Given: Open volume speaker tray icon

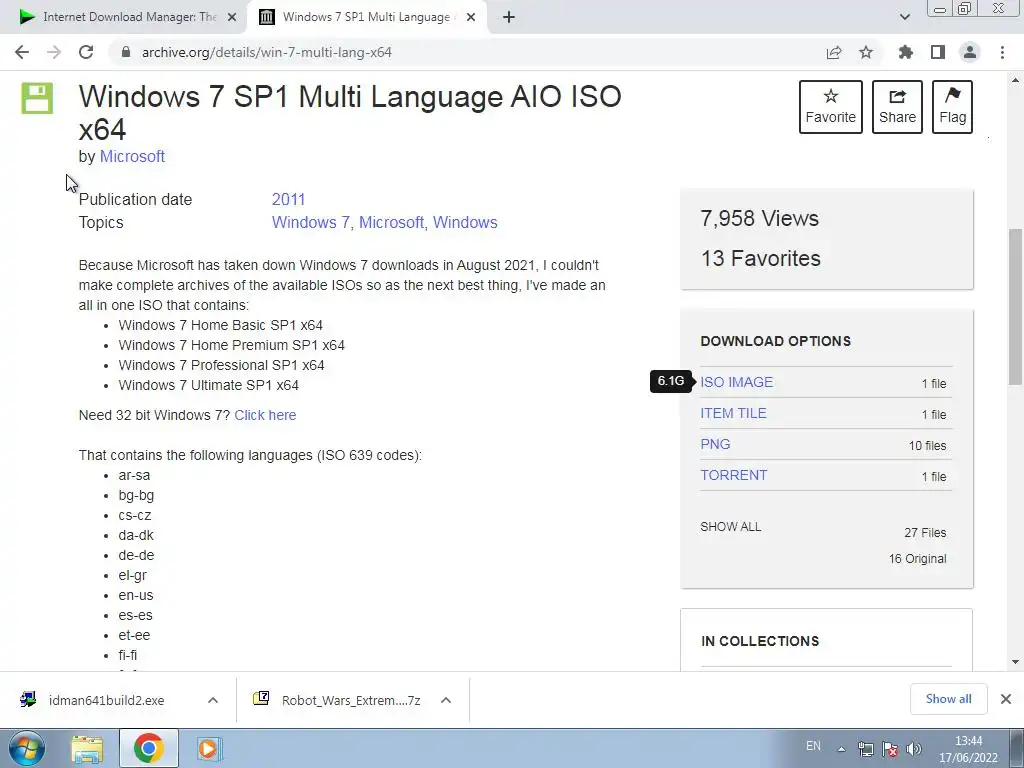Looking at the screenshot, I should [x=914, y=749].
